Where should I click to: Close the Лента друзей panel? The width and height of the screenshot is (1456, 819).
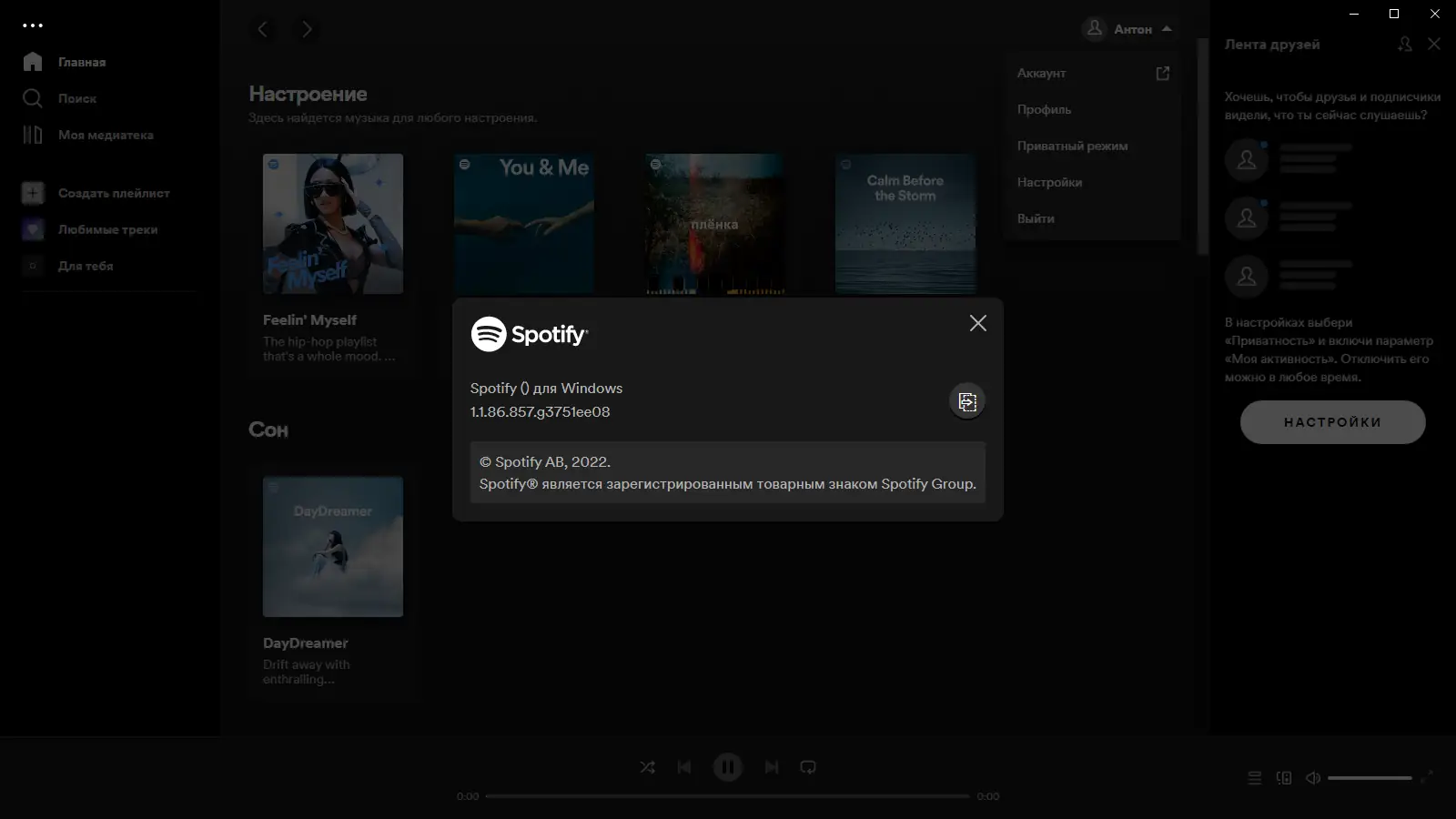1434,44
